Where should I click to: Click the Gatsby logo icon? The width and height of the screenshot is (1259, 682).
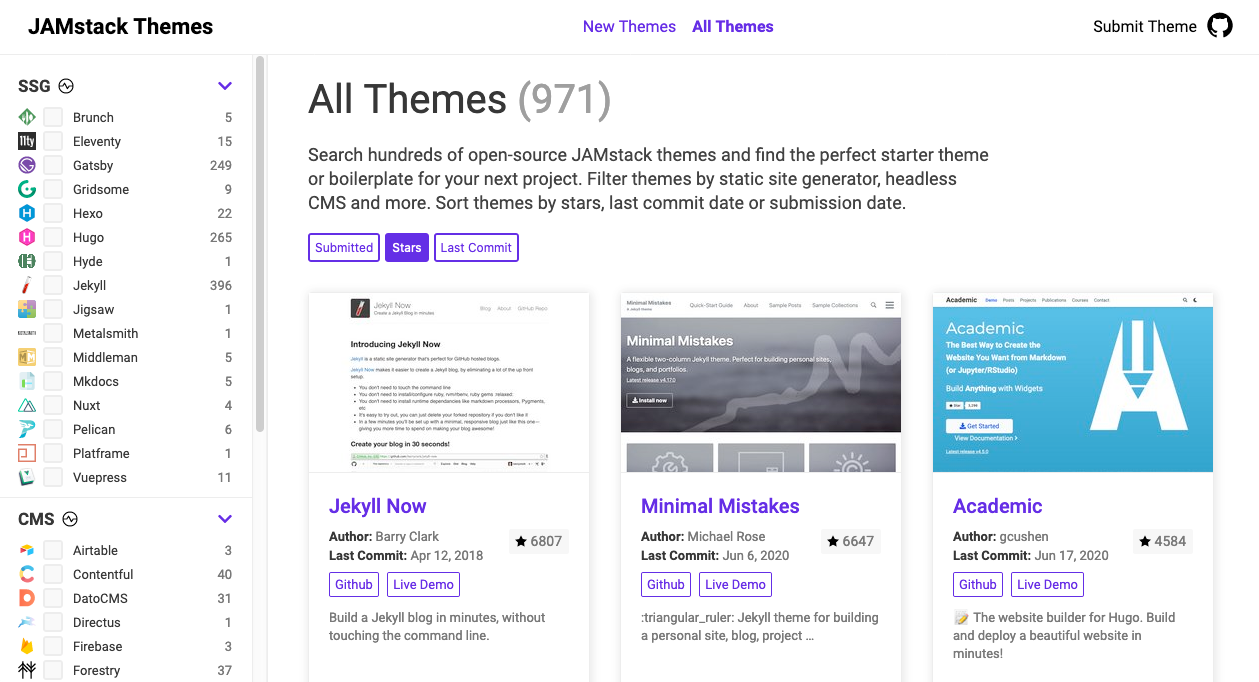[x=27, y=165]
